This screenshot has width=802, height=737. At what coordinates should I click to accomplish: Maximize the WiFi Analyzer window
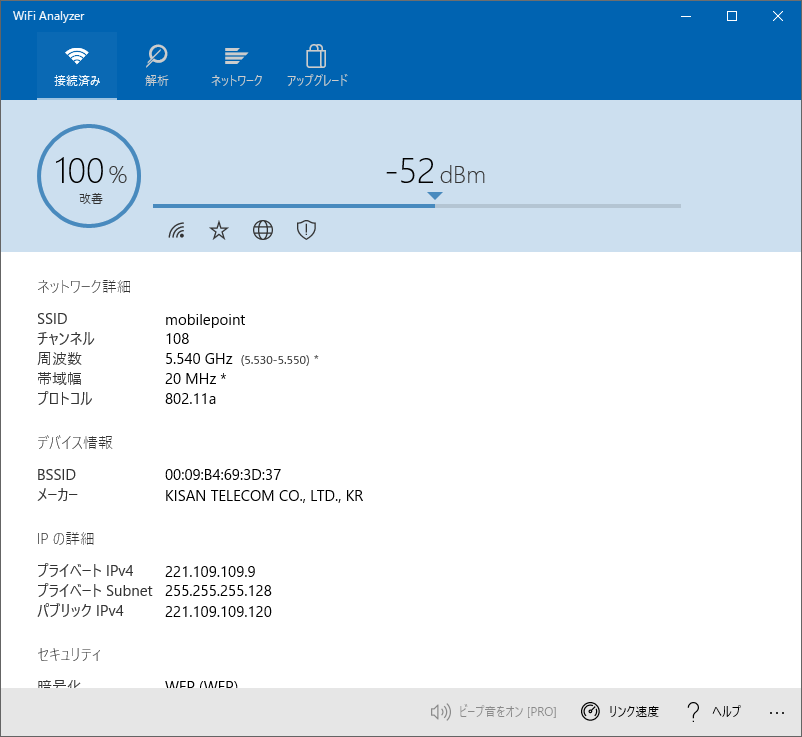tap(732, 16)
